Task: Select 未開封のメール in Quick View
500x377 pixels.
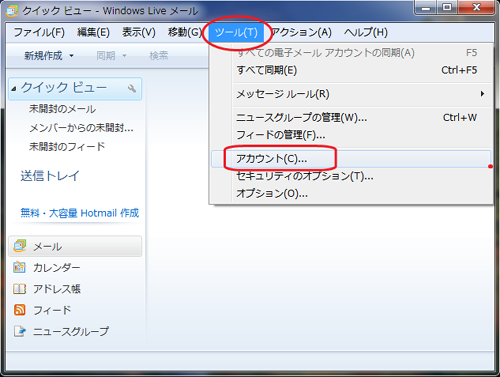Action: tap(62, 109)
